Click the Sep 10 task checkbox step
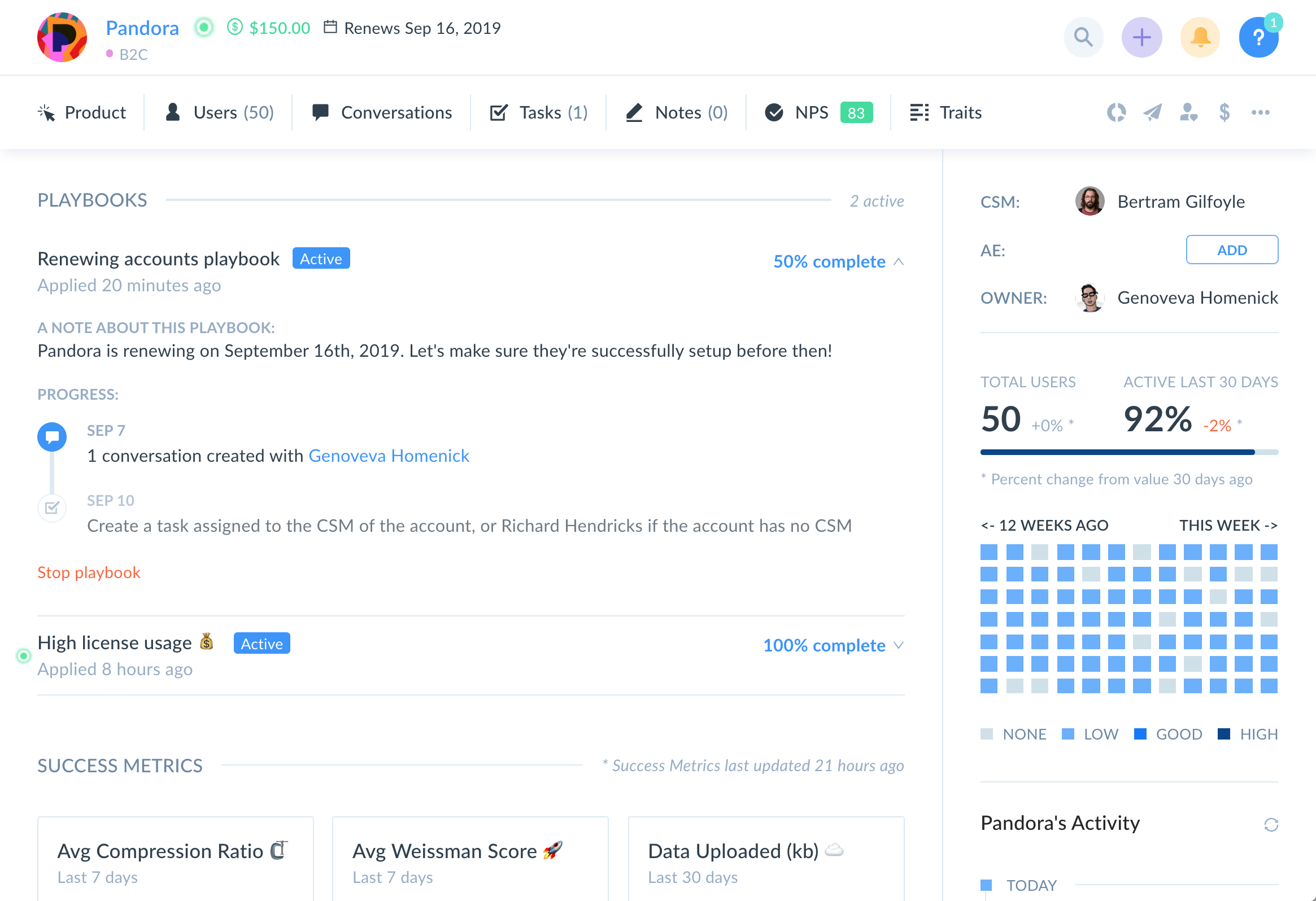Screen dimensions: 1316x901 [x=52, y=507]
